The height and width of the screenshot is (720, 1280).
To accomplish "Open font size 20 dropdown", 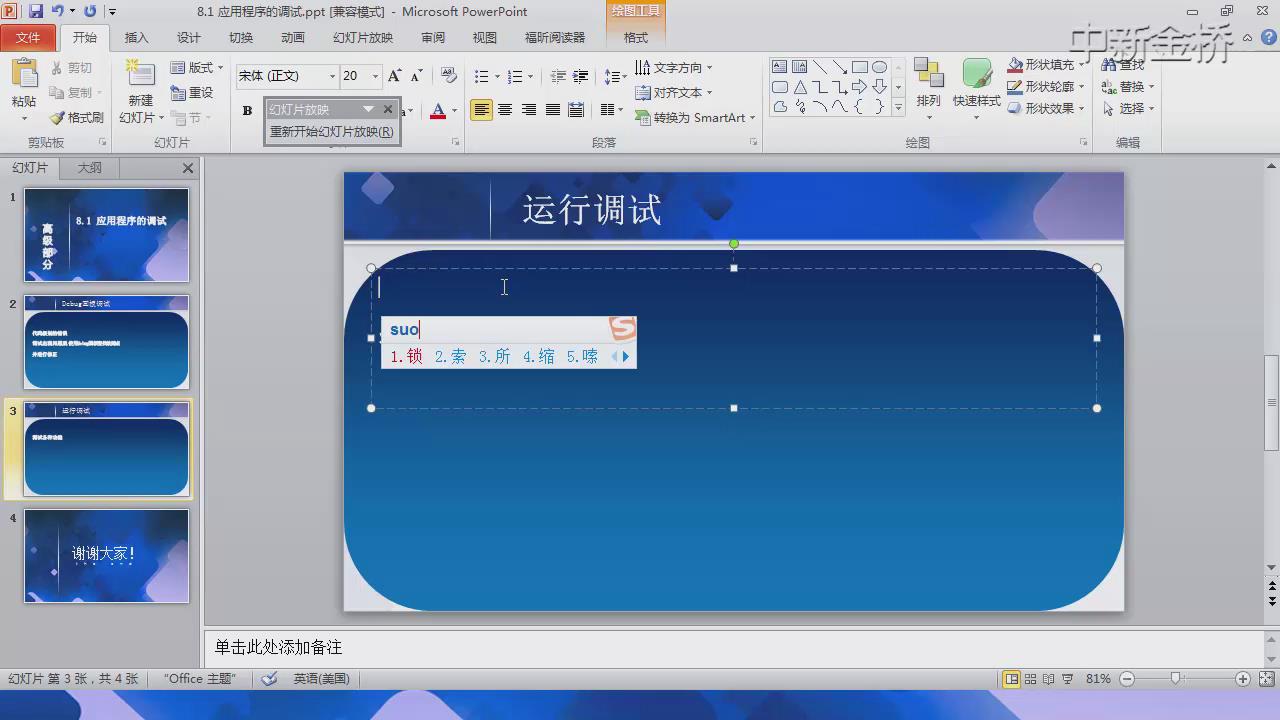I will click(x=375, y=76).
